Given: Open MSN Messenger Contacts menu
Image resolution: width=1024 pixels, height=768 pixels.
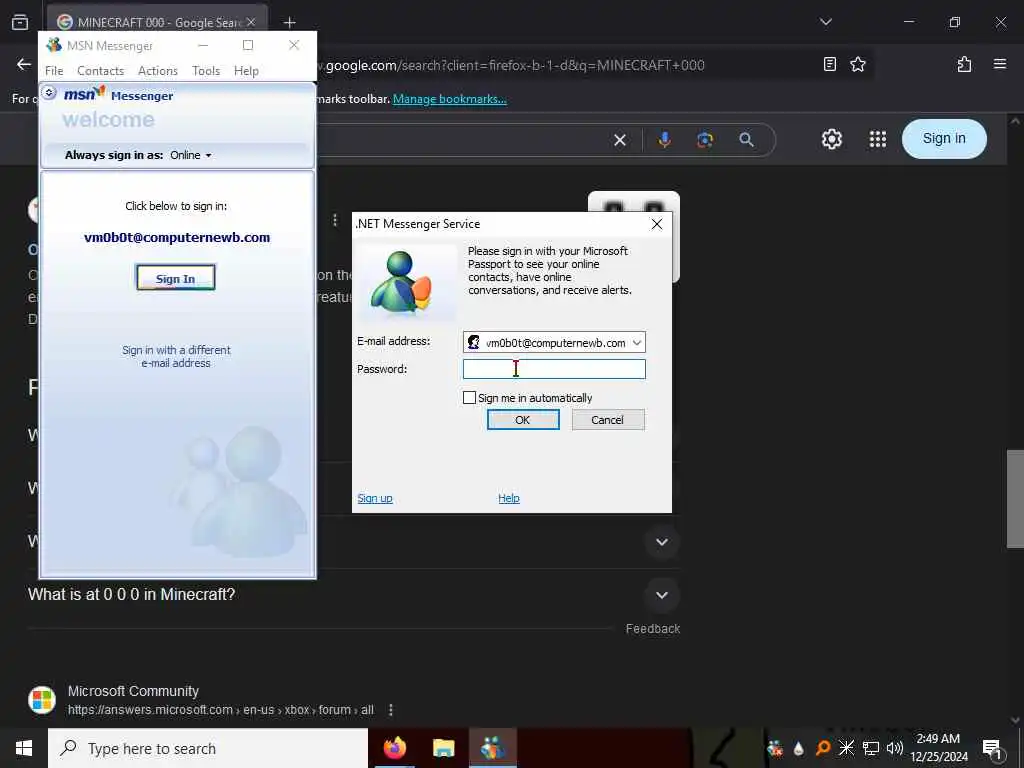Looking at the screenshot, I should pos(101,71).
